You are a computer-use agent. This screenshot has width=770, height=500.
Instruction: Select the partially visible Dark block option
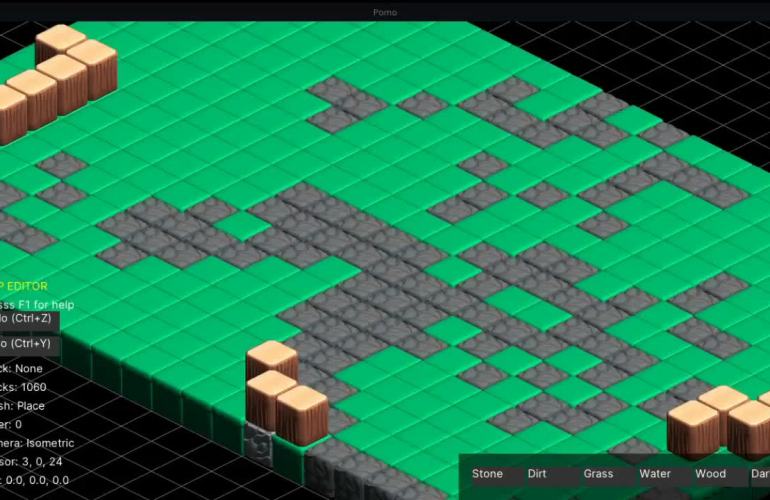(759, 473)
